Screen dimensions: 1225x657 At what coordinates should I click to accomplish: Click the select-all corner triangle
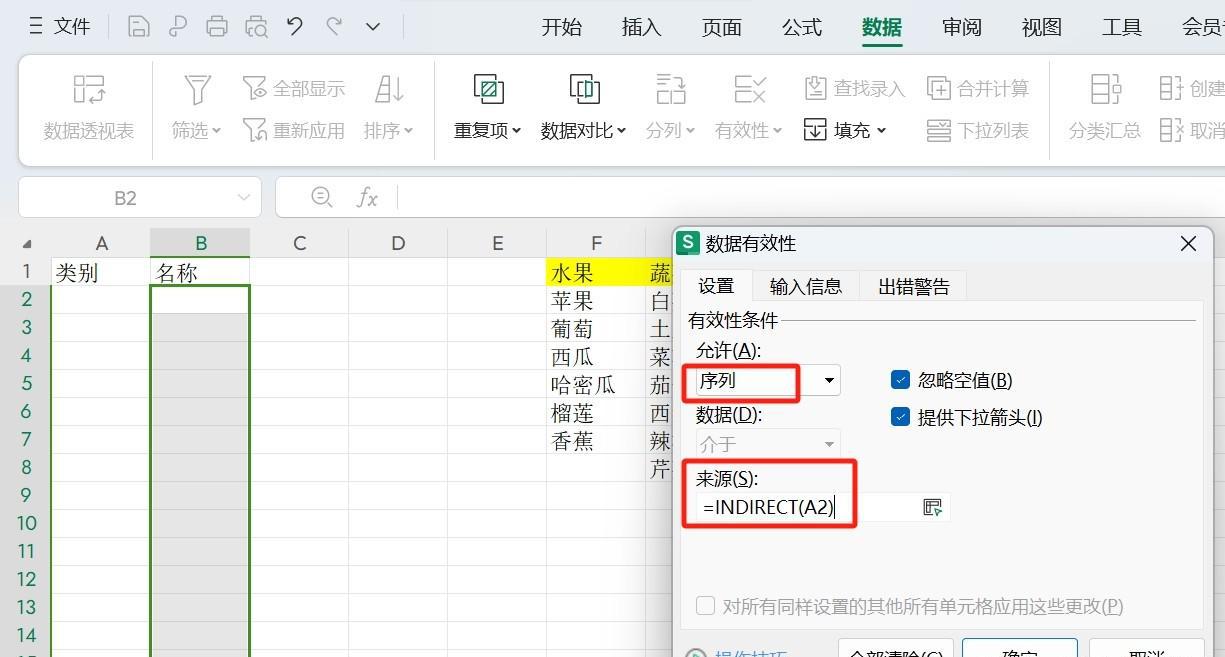(x=26, y=244)
